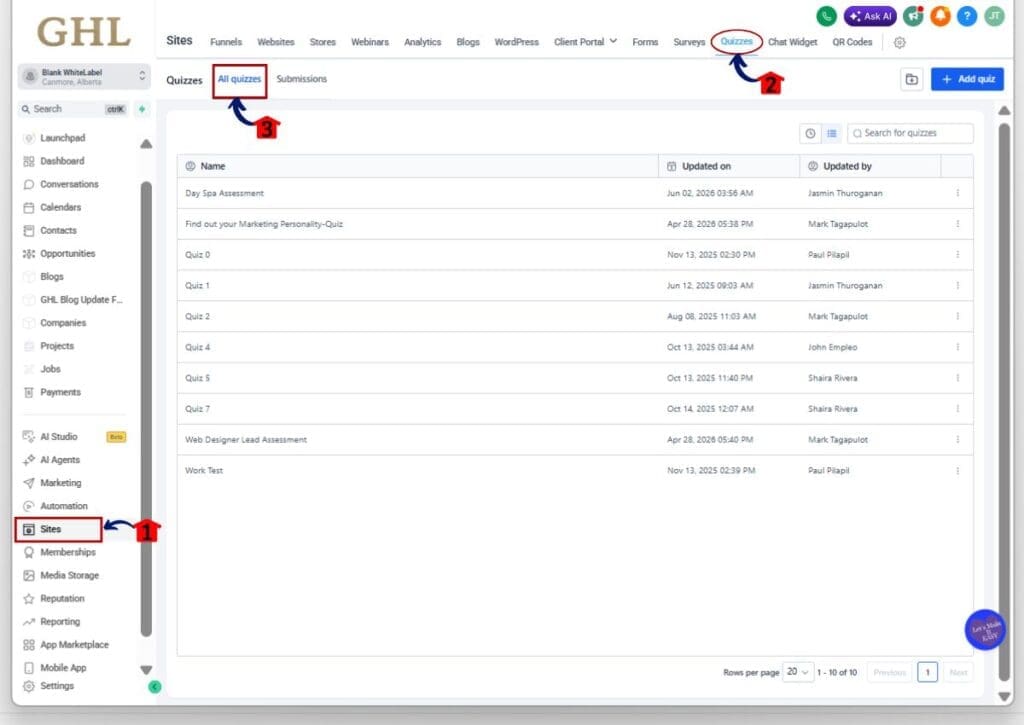The height and width of the screenshot is (725, 1024).
Task: Sort by Updated by column header
Action: (x=870, y=167)
